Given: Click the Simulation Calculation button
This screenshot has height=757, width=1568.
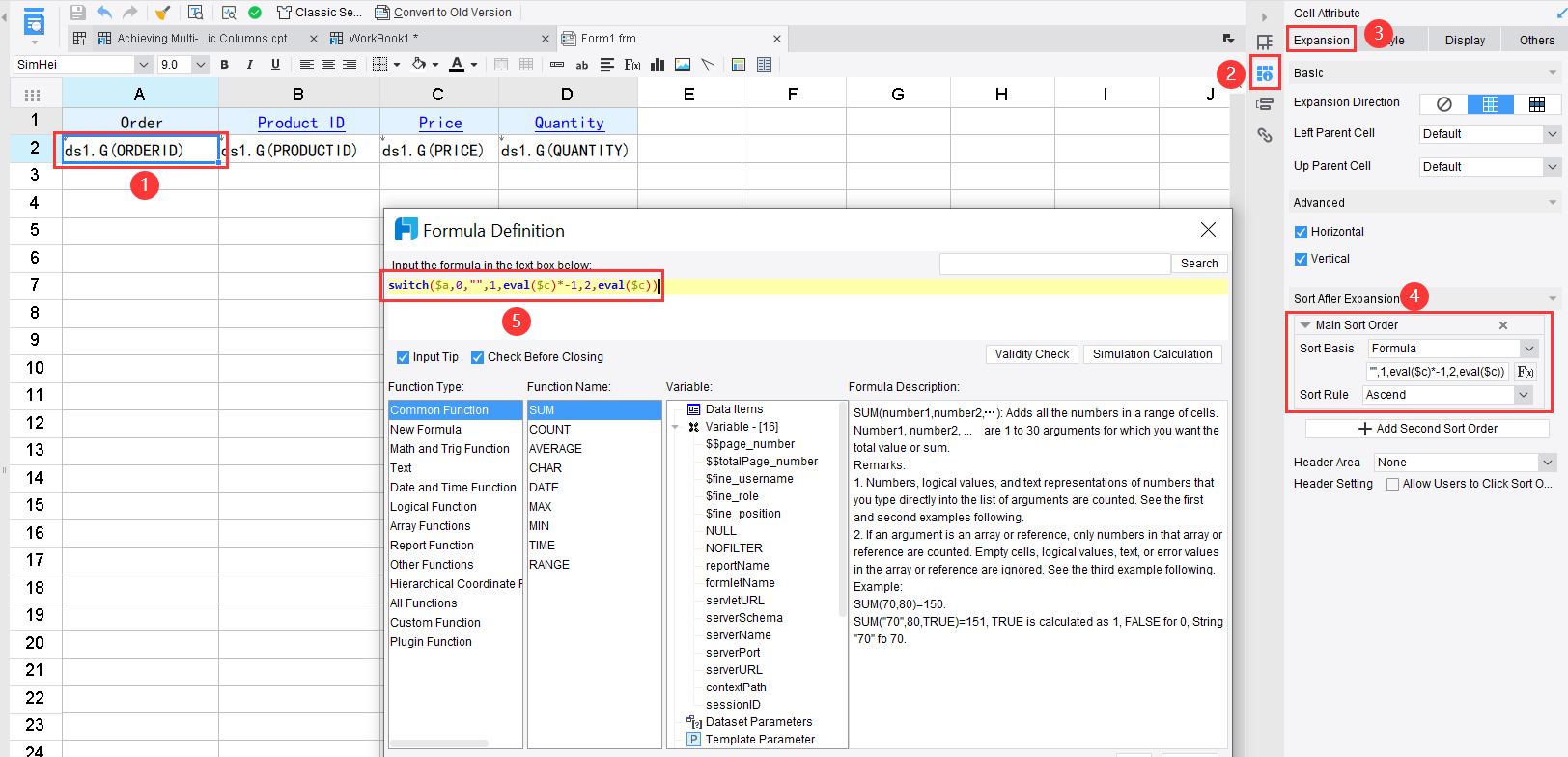Looking at the screenshot, I should coord(1152,354).
